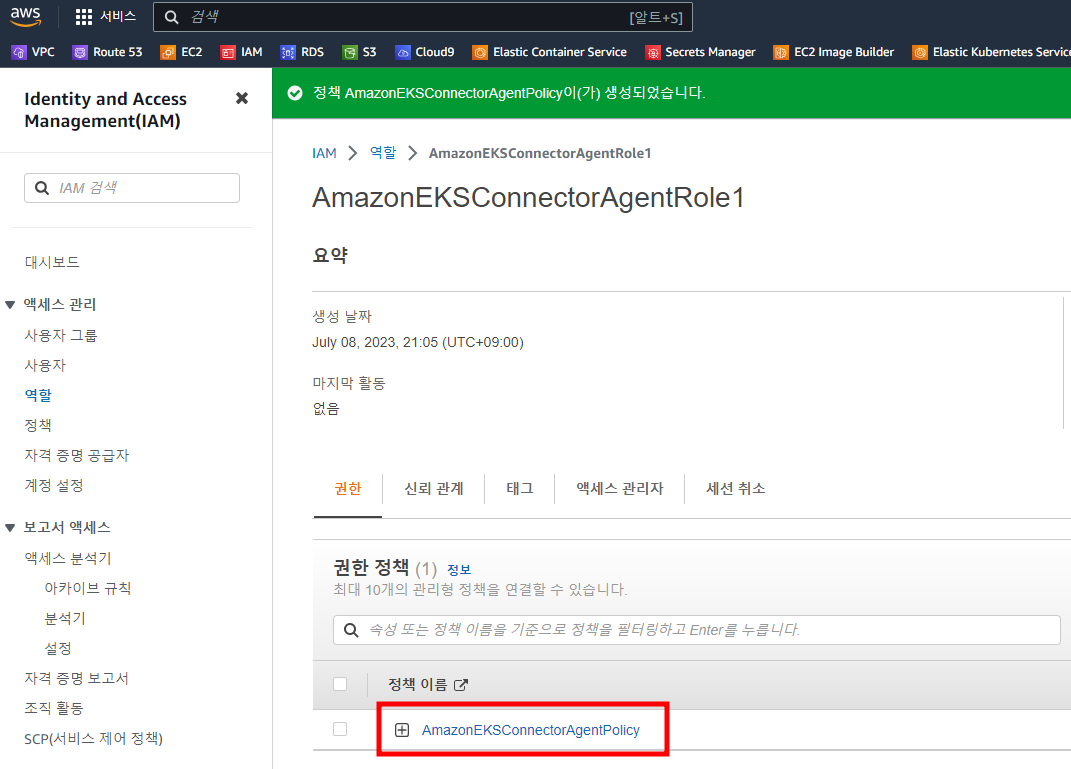Close the IAM navigation panel
Image resolution: width=1071 pixels, height=769 pixels.
[x=242, y=98]
